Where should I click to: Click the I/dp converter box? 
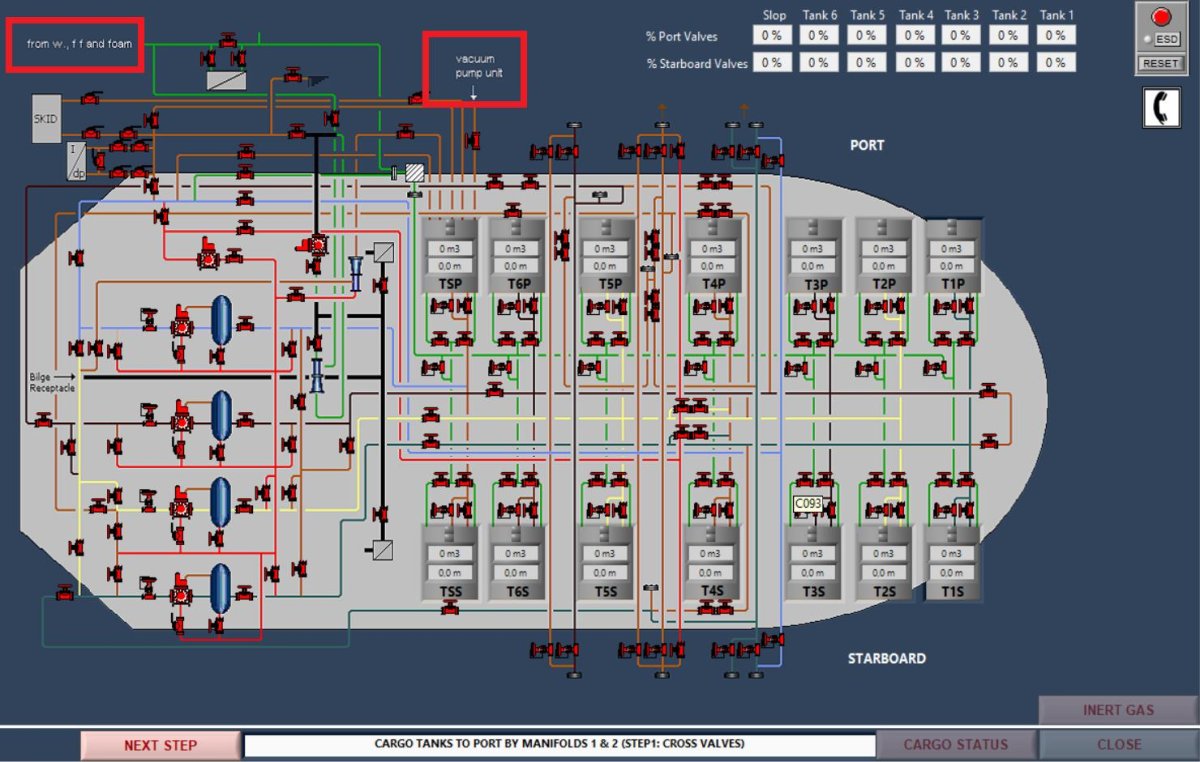coord(77,160)
